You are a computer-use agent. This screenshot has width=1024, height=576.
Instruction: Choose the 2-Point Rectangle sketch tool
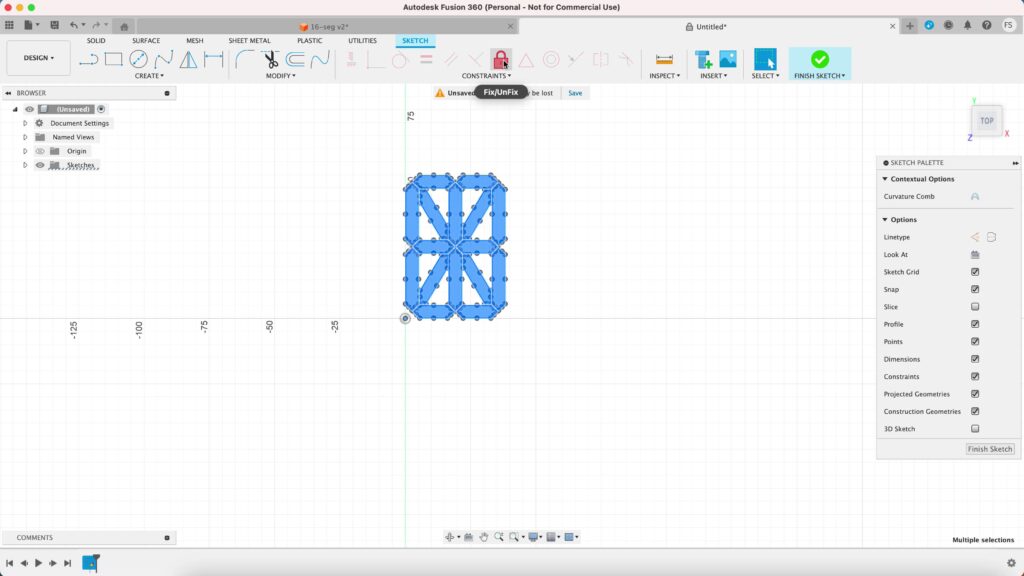coord(113,60)
